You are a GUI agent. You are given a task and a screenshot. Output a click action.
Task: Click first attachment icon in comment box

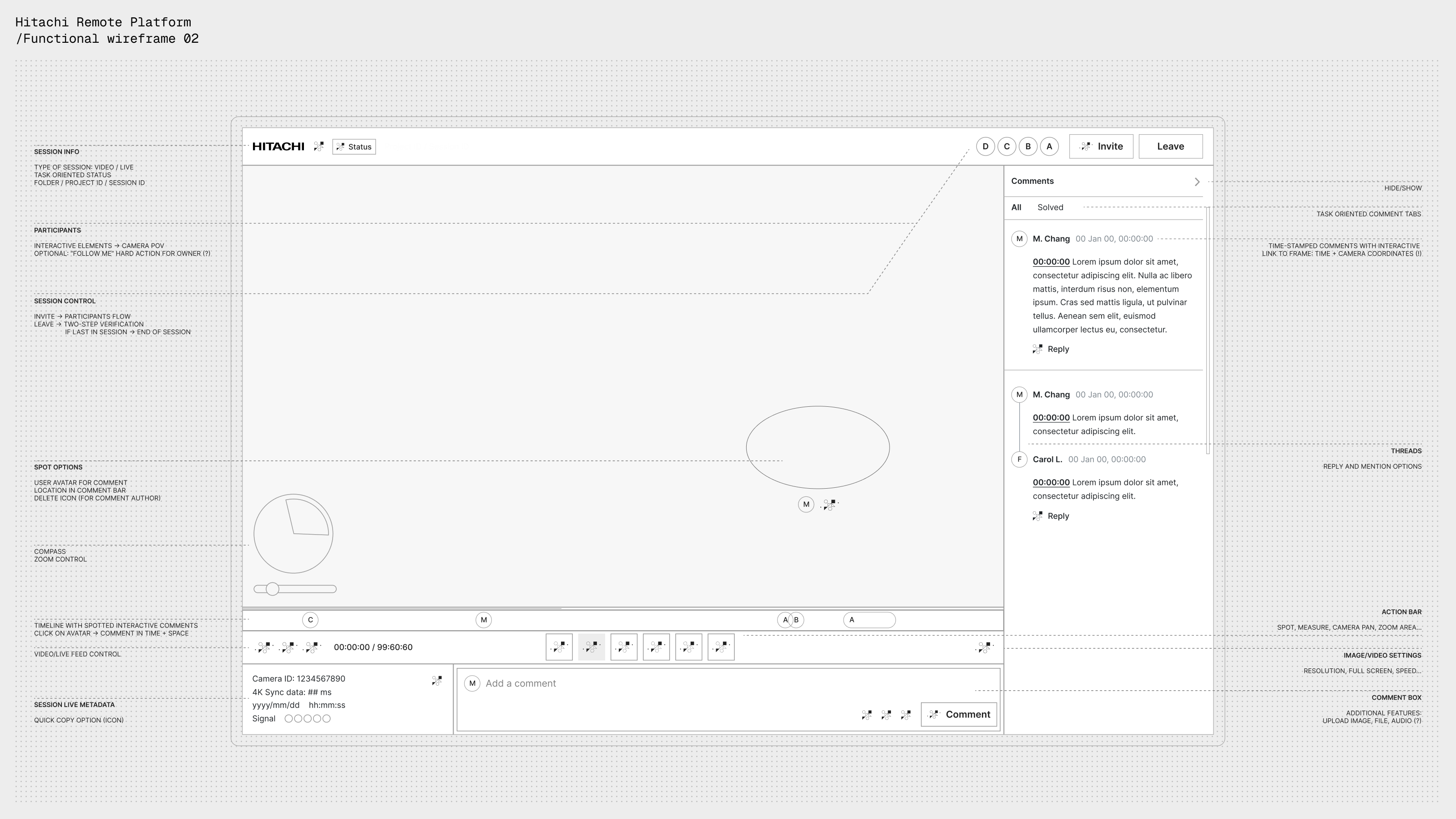click(x=866, y=715)
